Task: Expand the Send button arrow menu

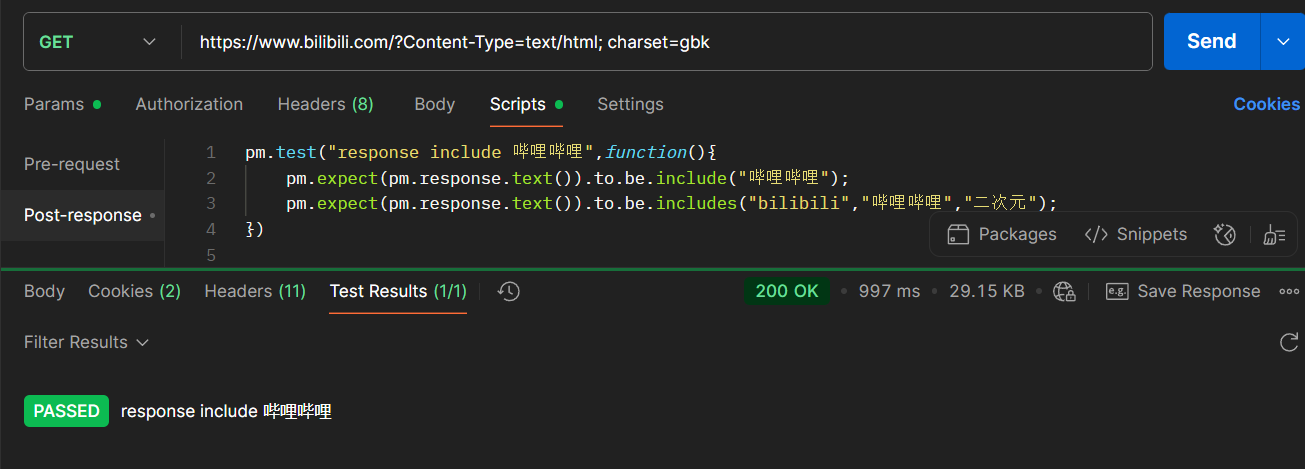Action: 1283,41
